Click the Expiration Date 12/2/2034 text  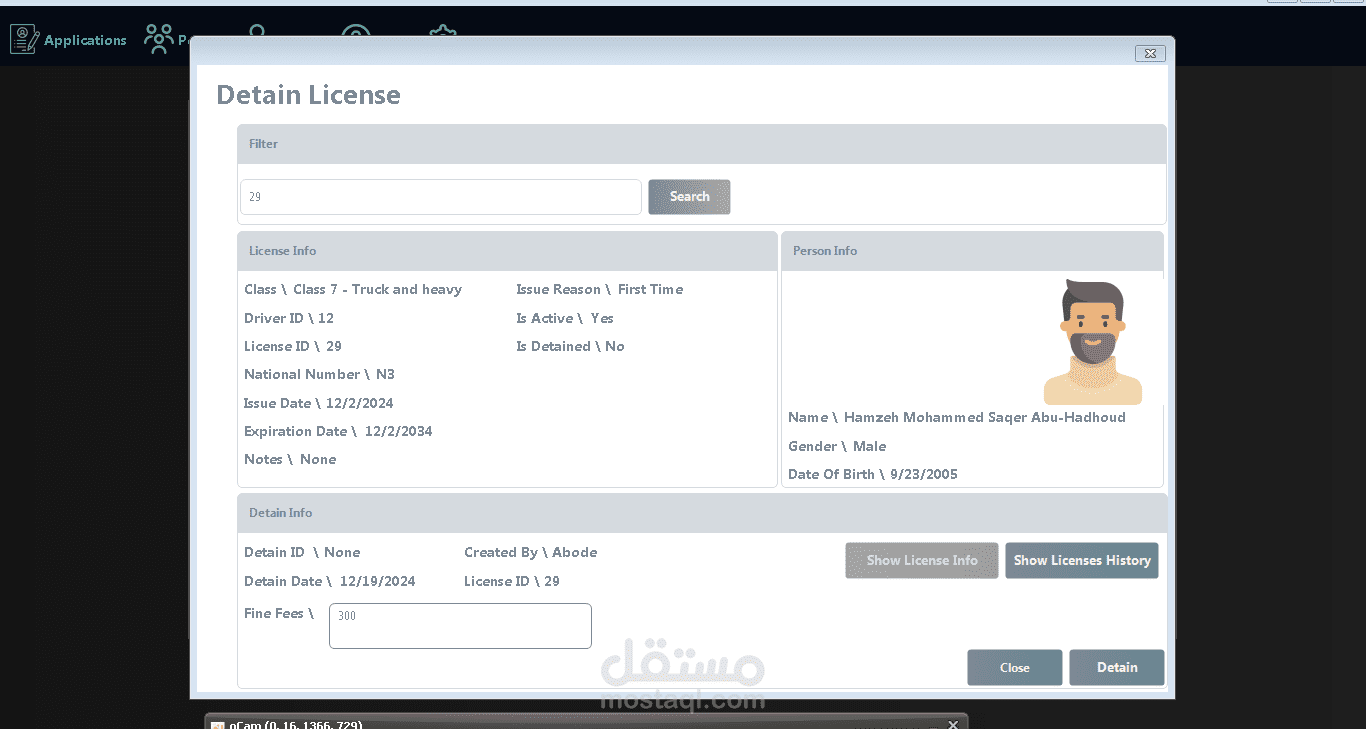[338, 432]
